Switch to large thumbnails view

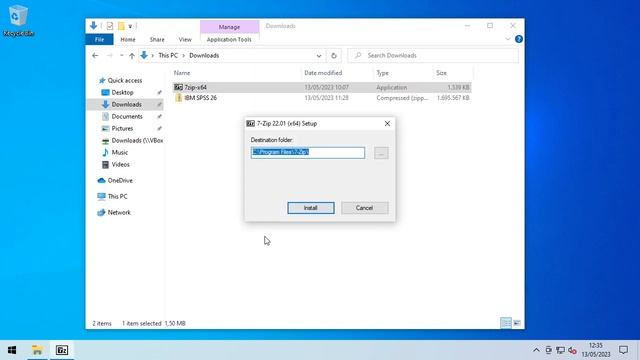pyautogui.click(x=517, y=323)
